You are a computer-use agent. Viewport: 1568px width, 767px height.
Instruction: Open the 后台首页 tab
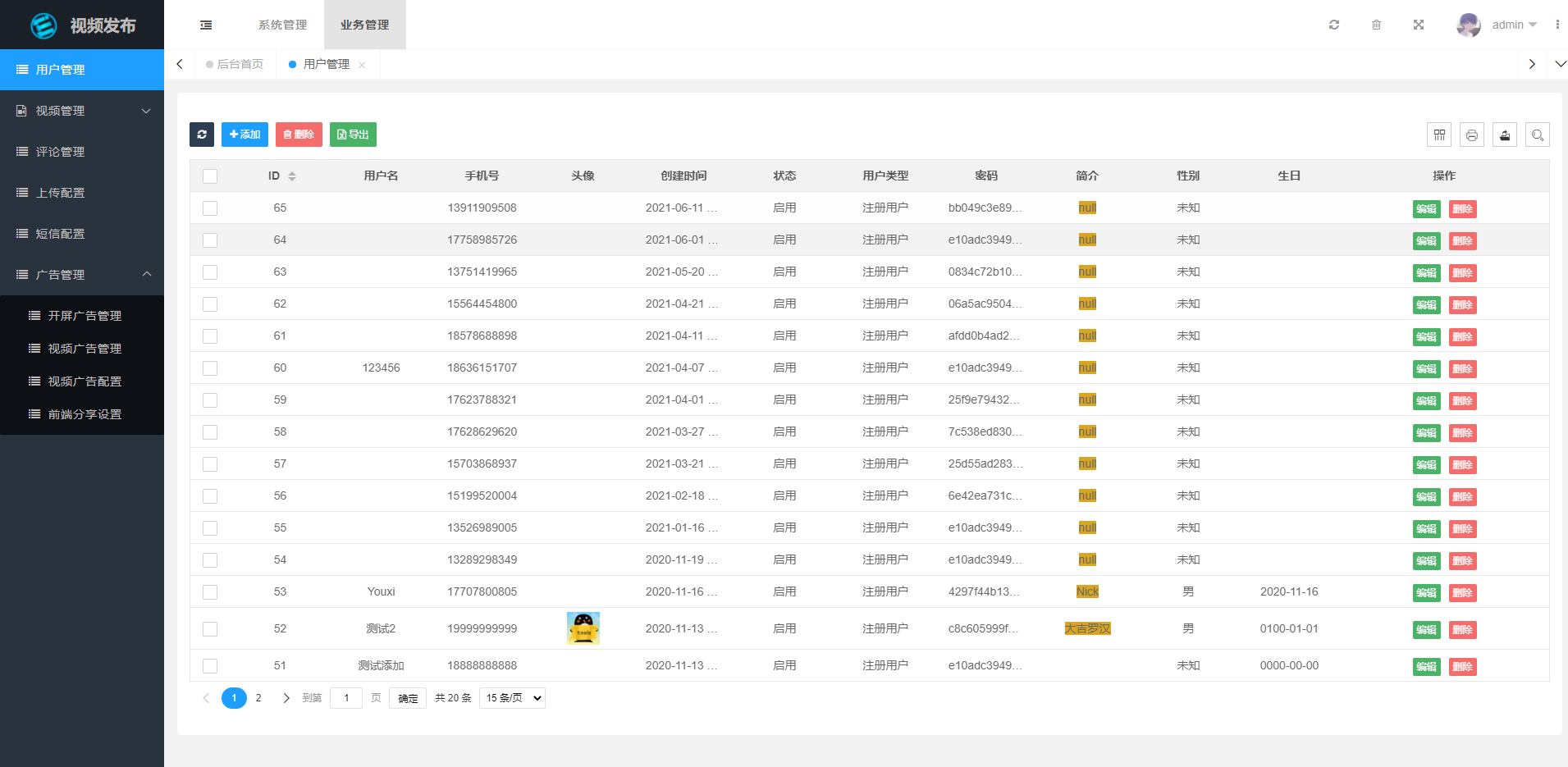[x=238, y=64]
